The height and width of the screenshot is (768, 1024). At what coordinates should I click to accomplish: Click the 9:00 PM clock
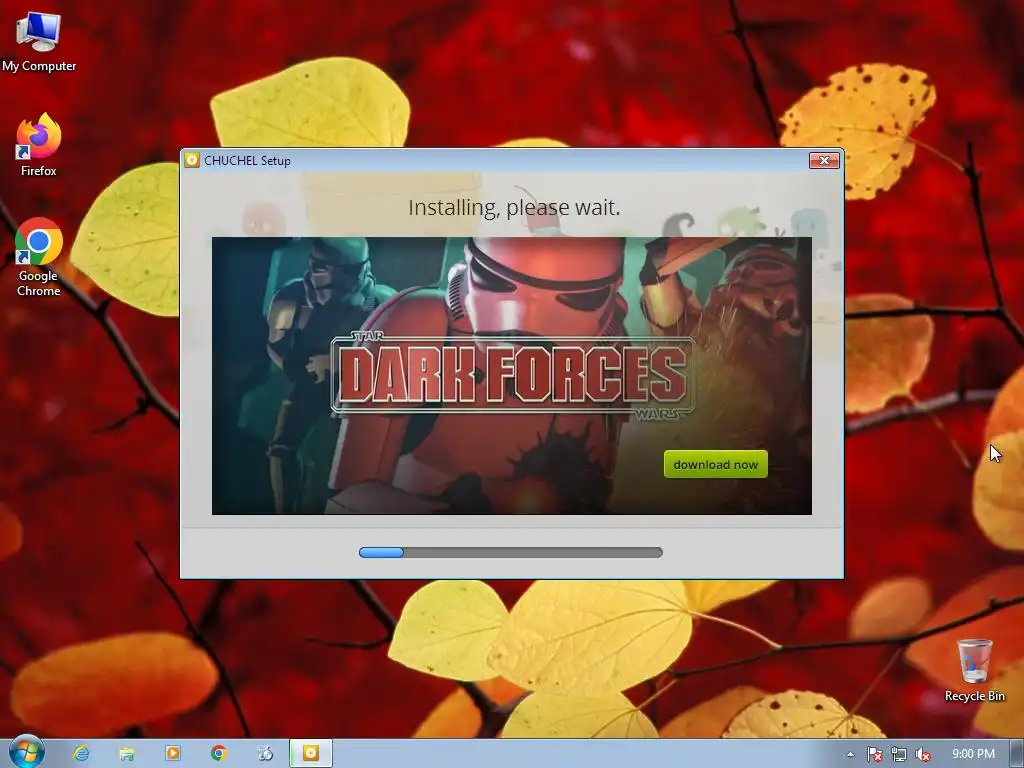pos(973,754)
